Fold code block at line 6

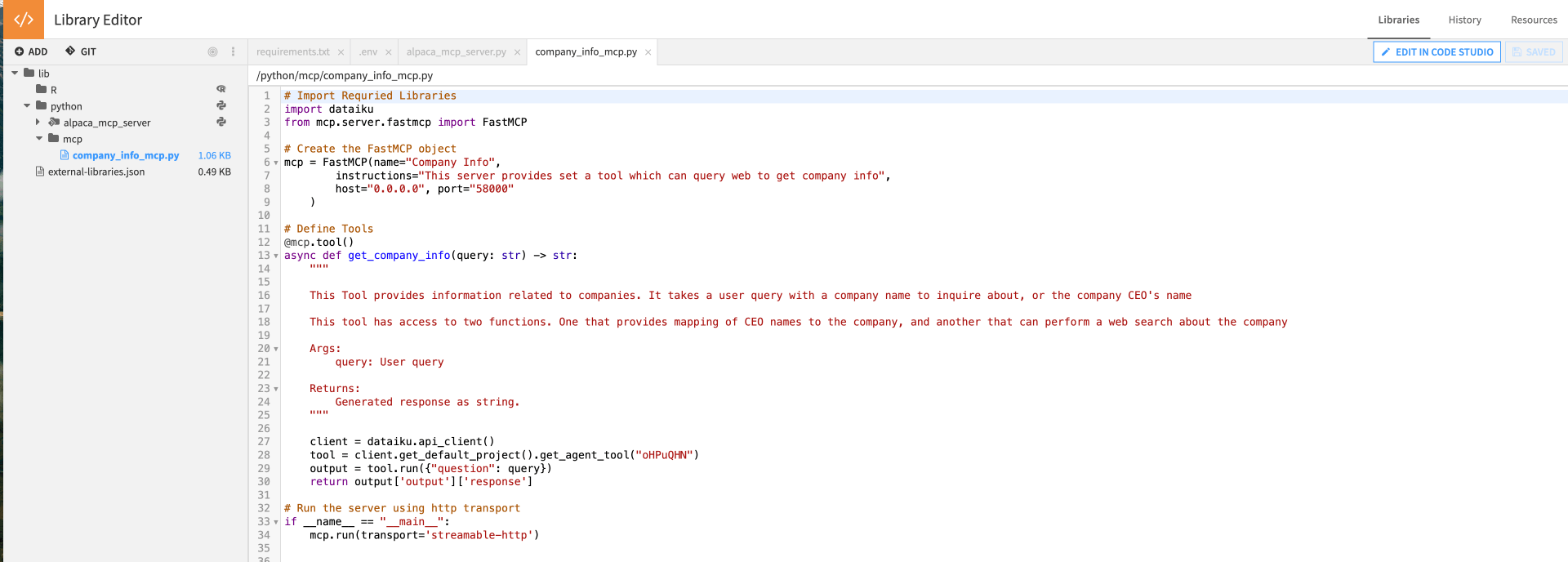click(x=276, y=163)
